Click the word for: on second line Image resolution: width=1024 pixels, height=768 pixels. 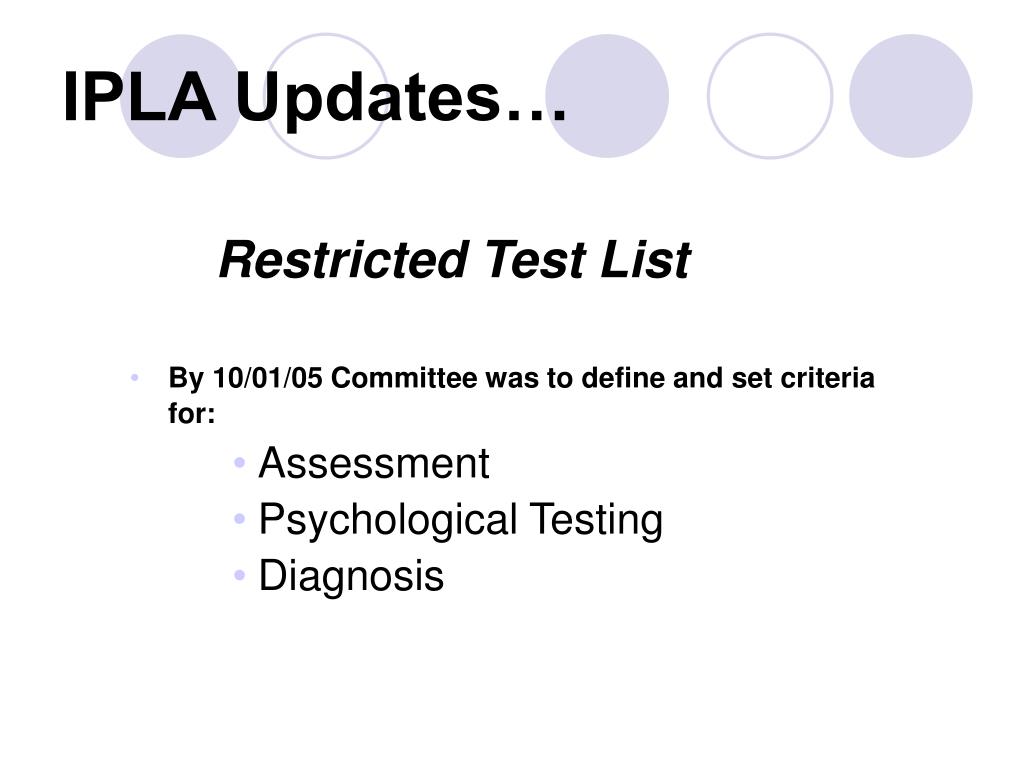[191, 413]
